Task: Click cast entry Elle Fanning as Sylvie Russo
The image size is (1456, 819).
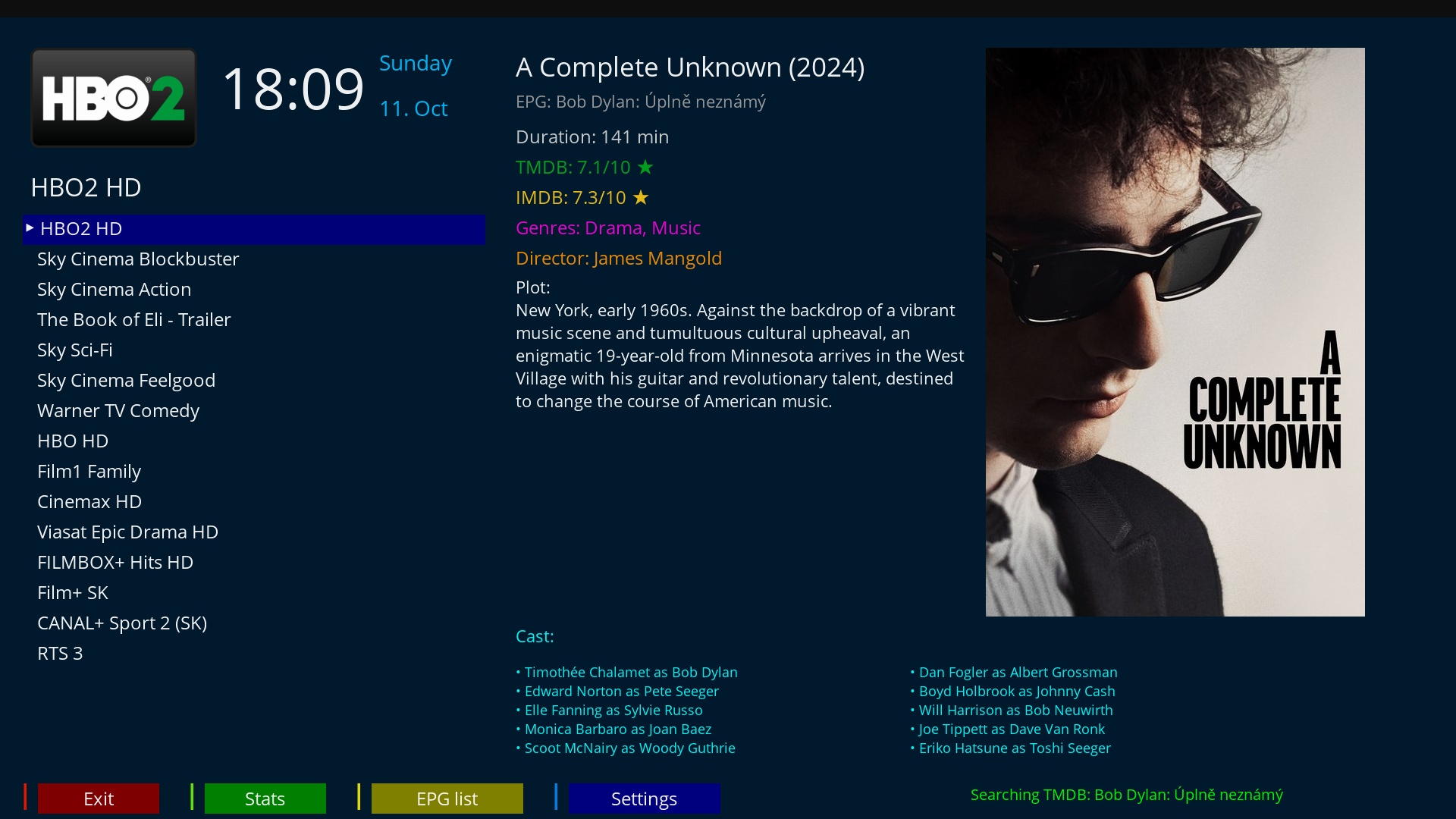Action: [x=610, y=711]
